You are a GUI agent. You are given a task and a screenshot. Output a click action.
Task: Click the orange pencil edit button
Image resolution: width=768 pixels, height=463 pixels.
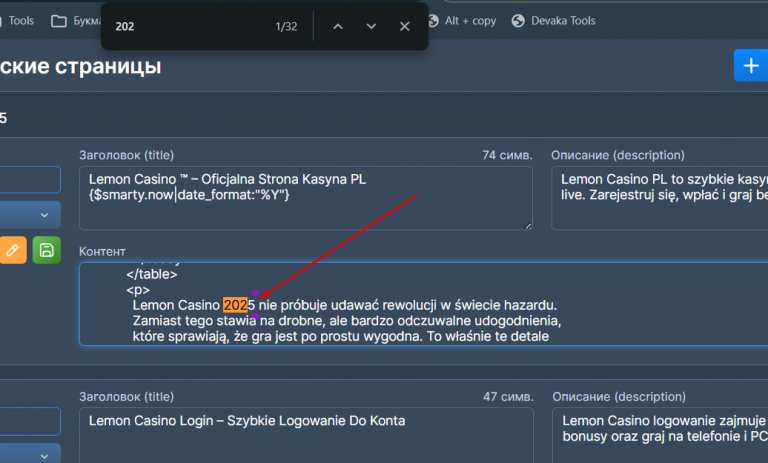[x=13, y=250]
